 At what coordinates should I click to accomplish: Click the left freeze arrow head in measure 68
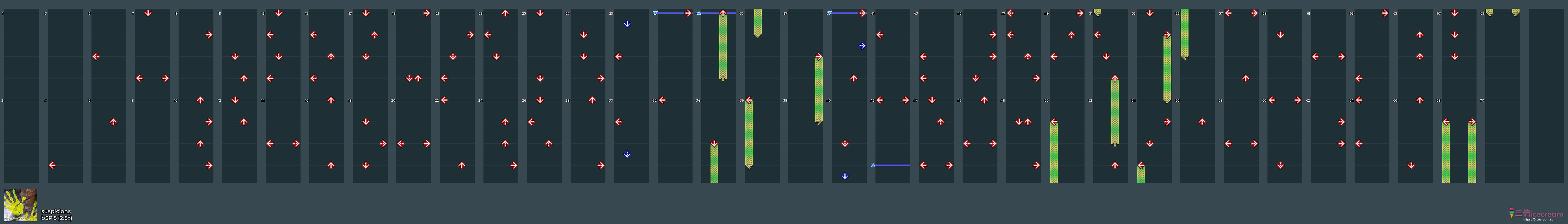pyautogui.click(x=1446, y=122)
